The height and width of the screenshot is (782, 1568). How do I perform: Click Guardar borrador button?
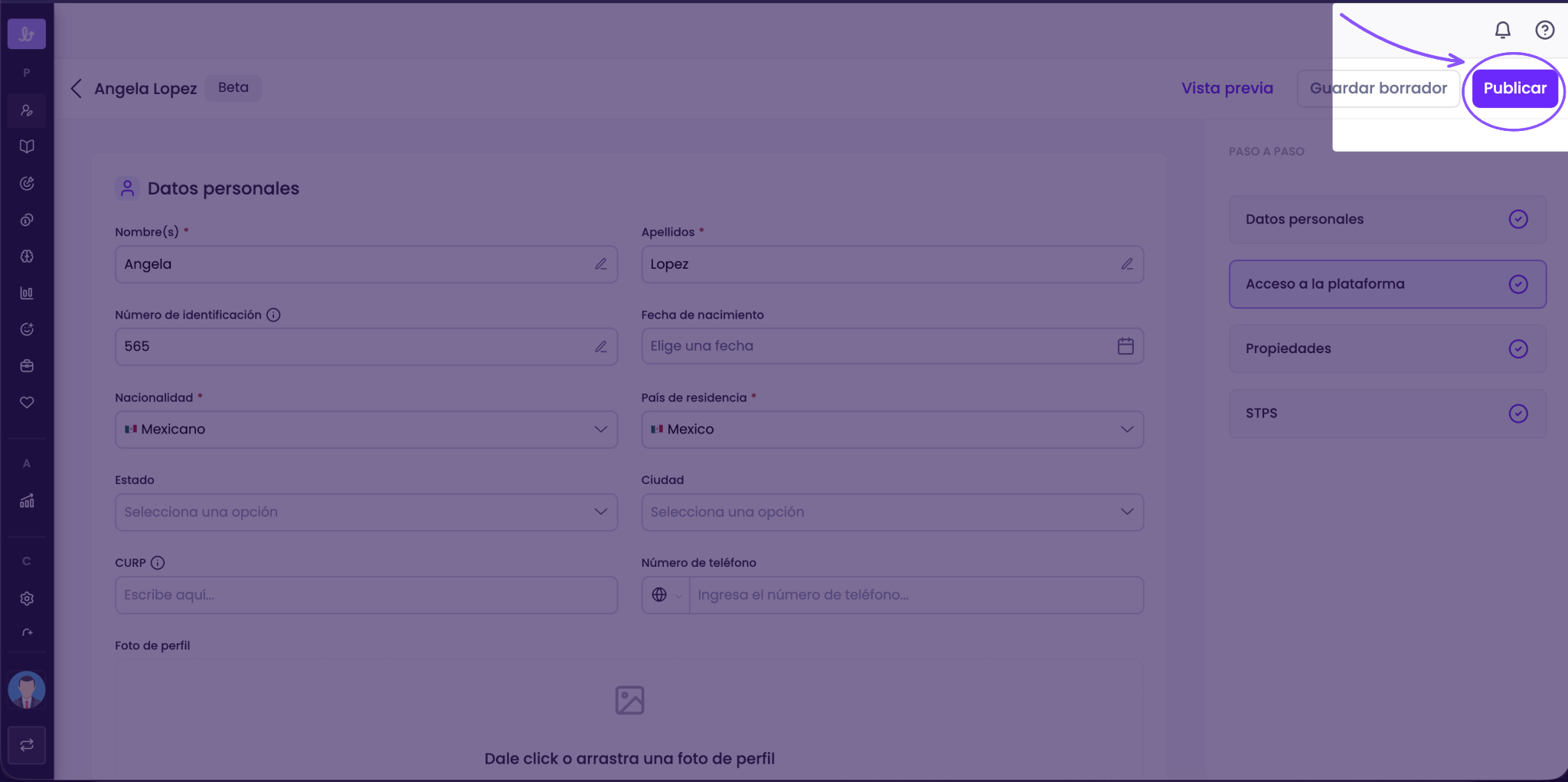(1378, 88)
